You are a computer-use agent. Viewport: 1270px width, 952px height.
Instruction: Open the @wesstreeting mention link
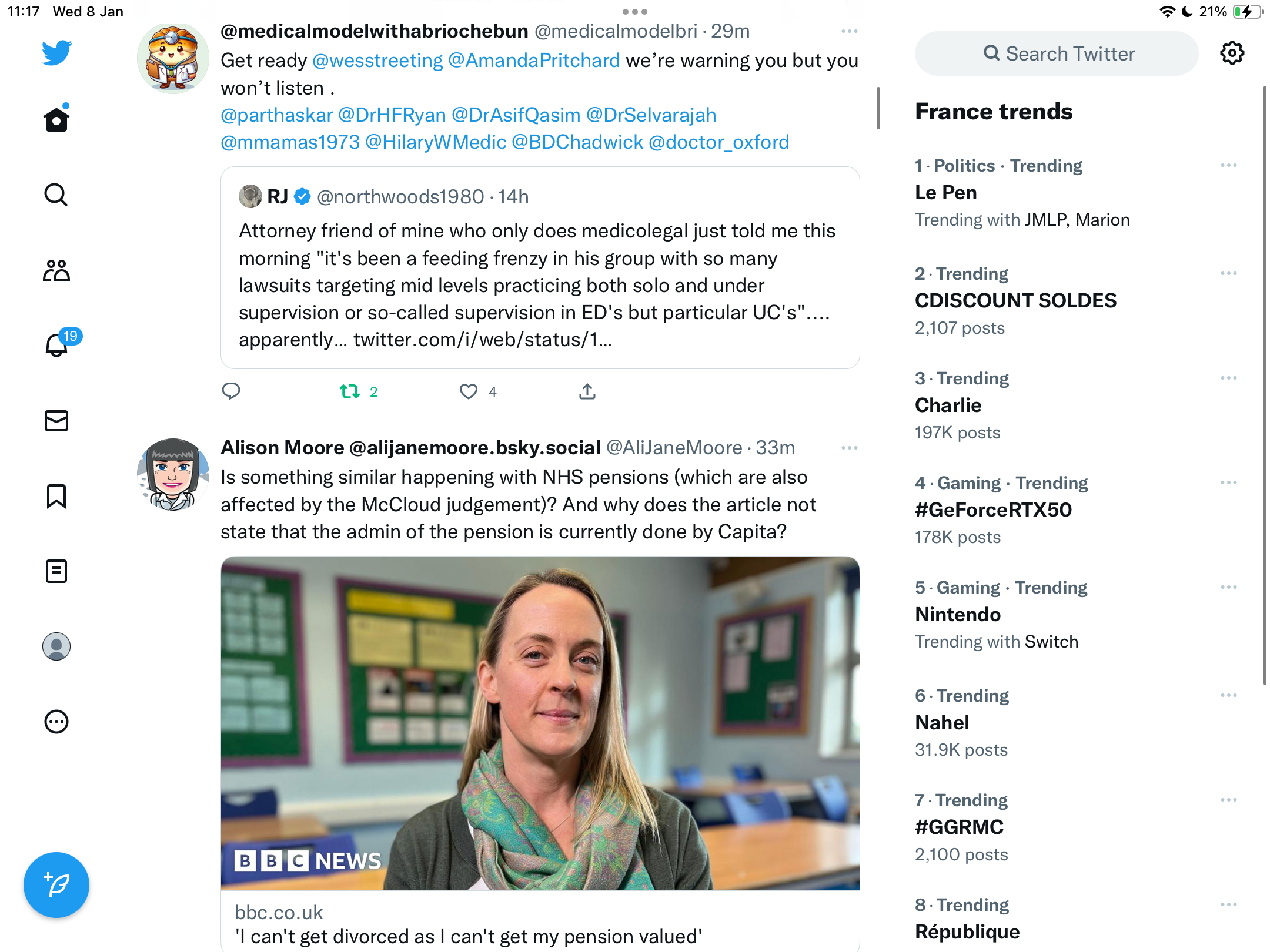tap(377, 61)
